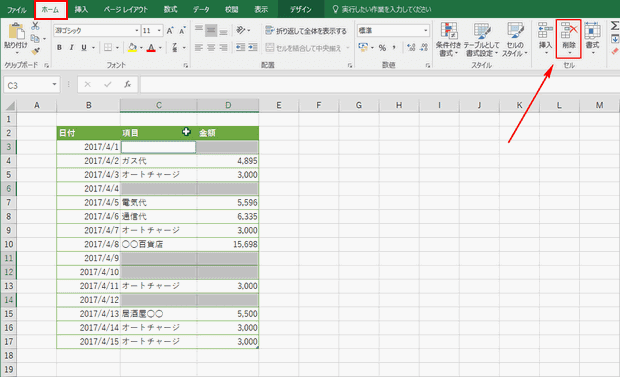Center cell text horizontally
Image resolution: width=620 pixels, height=377 pixels.
[x=211, y=48]
